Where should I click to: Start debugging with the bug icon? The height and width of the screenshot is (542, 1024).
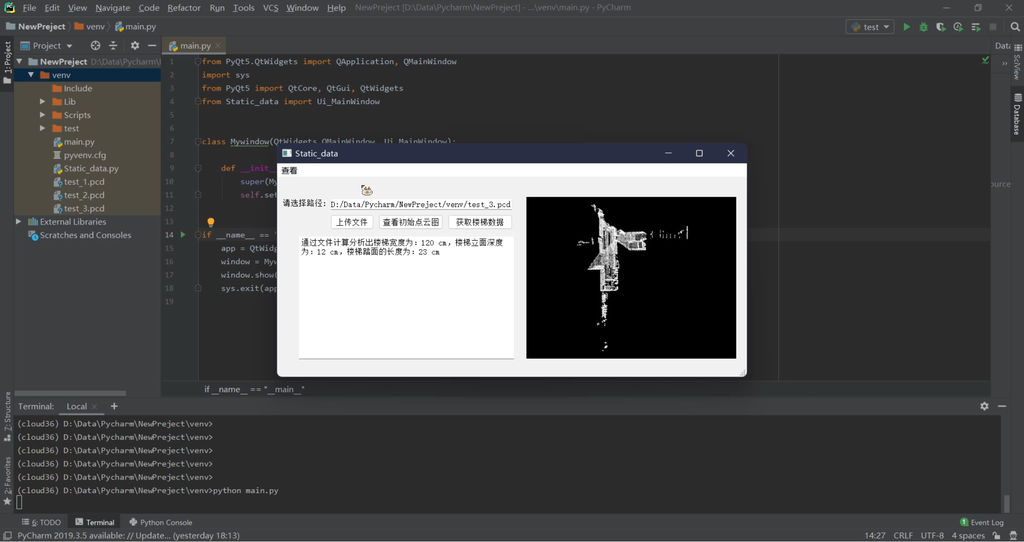point(923,27)
